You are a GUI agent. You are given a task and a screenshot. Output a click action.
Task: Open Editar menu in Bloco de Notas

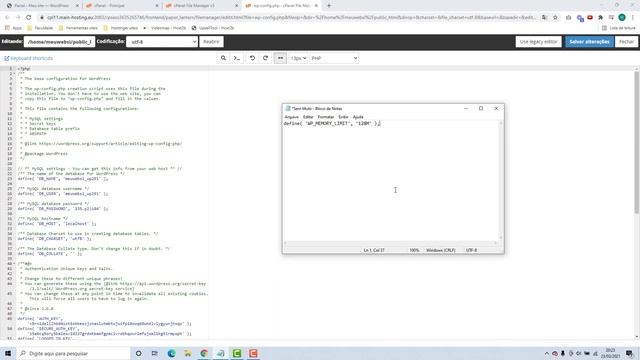[x=308, y=117]
